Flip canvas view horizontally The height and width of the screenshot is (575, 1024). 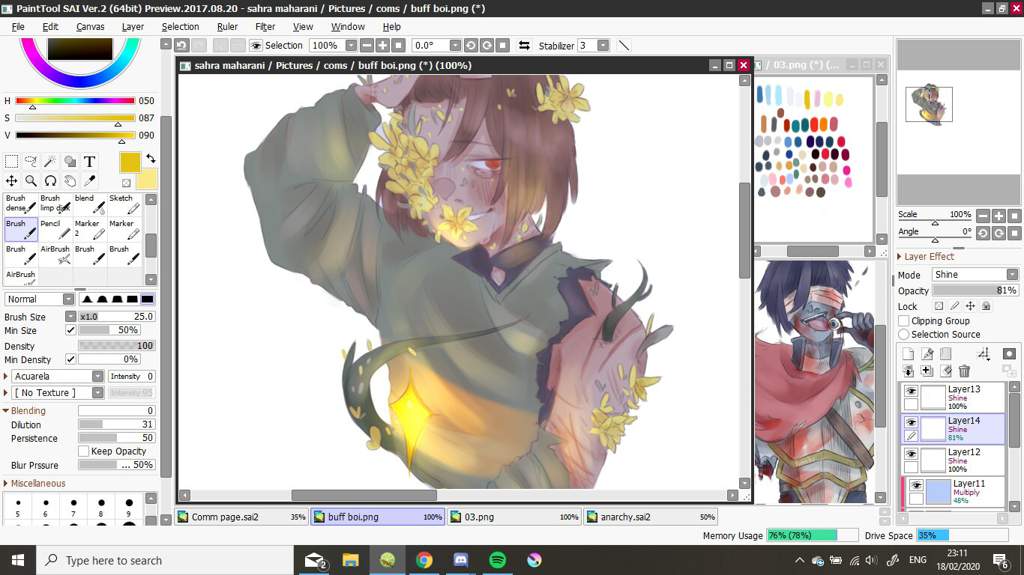tap(524, 45)
